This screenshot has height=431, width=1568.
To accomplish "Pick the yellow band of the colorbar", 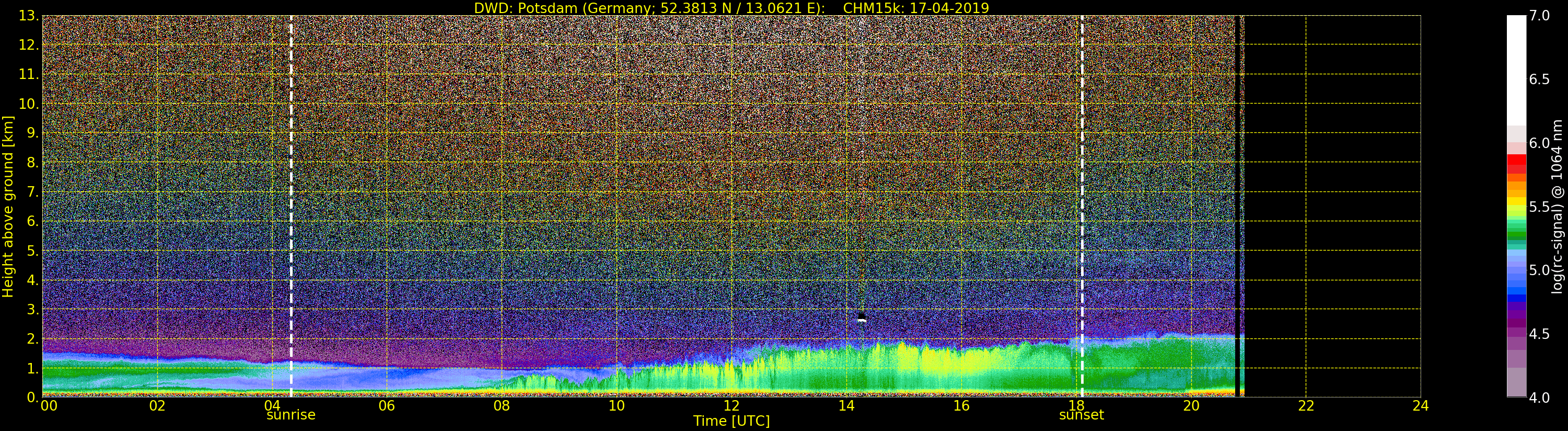I will pyautogui.click(x=1516, y=201).
